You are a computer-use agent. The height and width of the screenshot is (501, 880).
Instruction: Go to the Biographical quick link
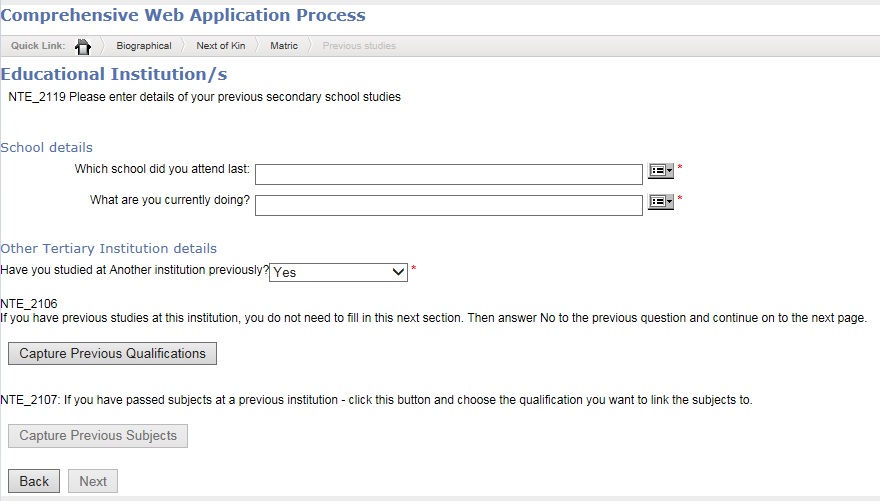tap(143, 46)
